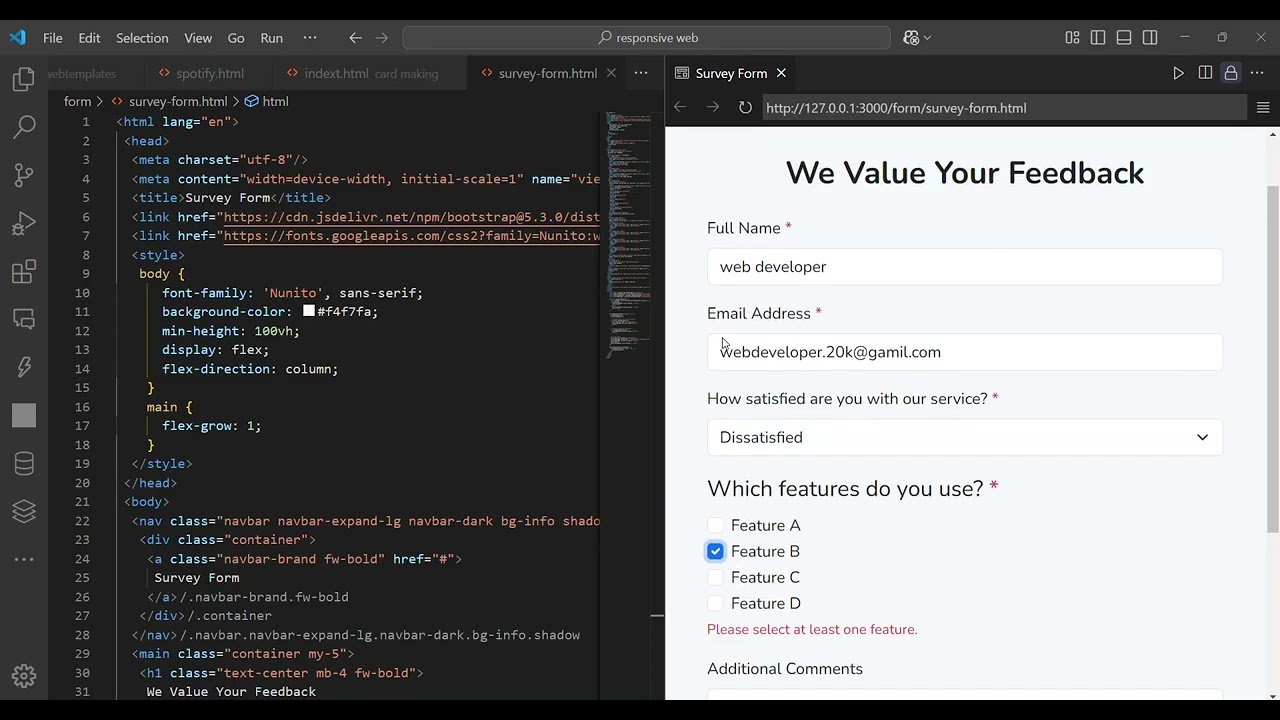Toggle Secondary Side Bar layout icon
This screenshot has width=1280, height=720.
[x=1150, y=38]
